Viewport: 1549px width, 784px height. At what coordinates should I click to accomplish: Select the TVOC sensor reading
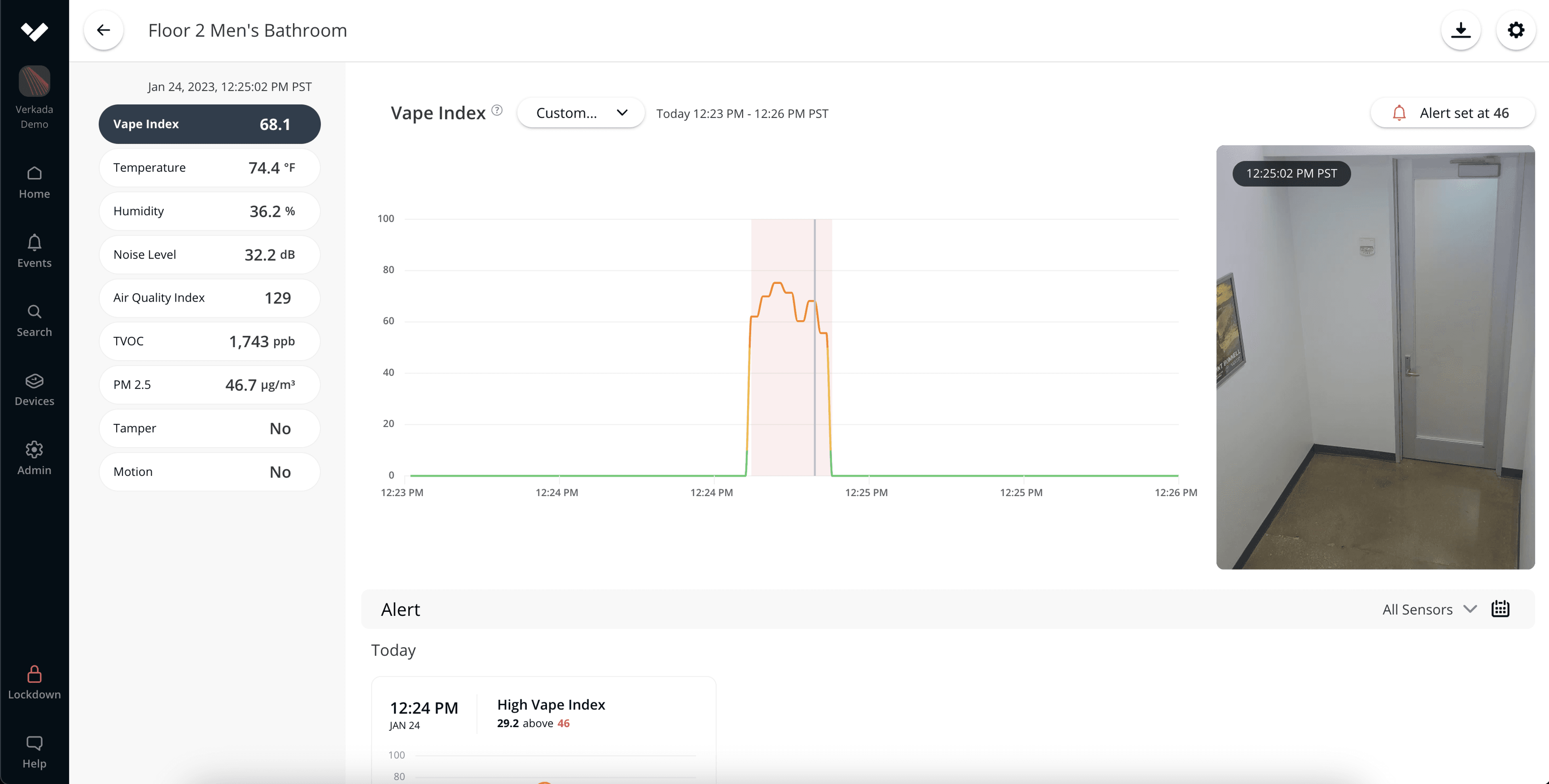click(209, 342)
